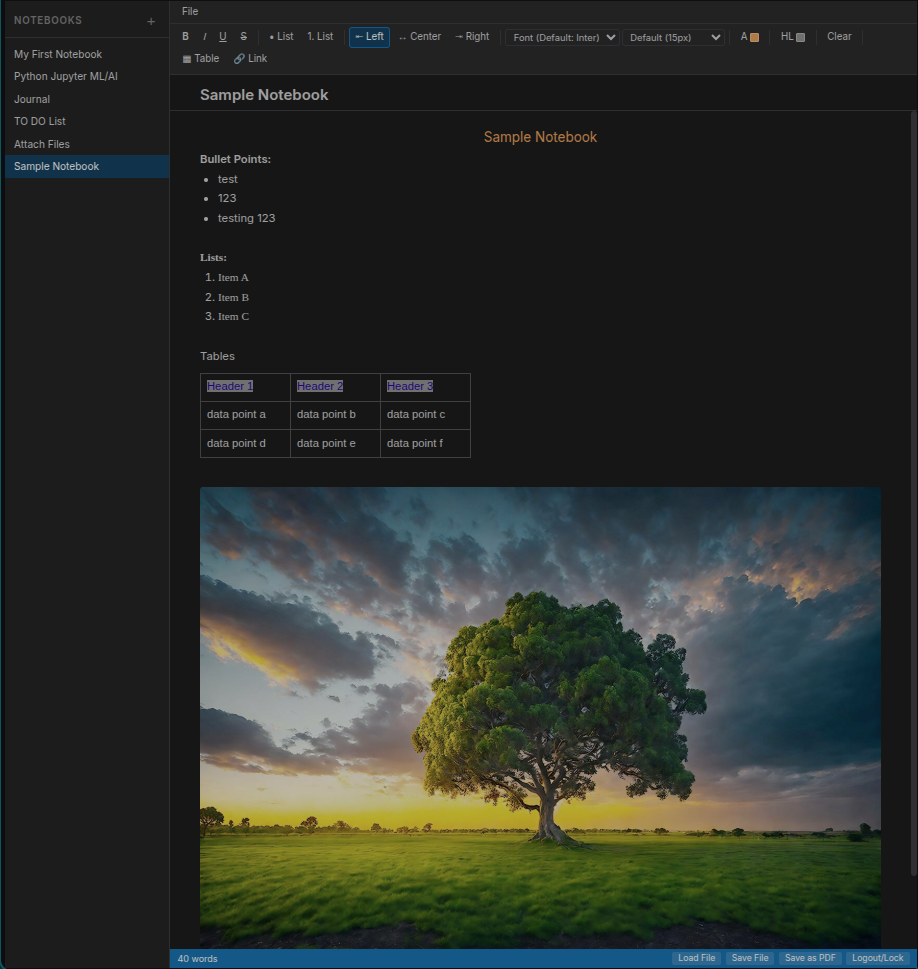Click the 40 words counter
The height and width of the screenshot is (969, 918).
[197, 959]
